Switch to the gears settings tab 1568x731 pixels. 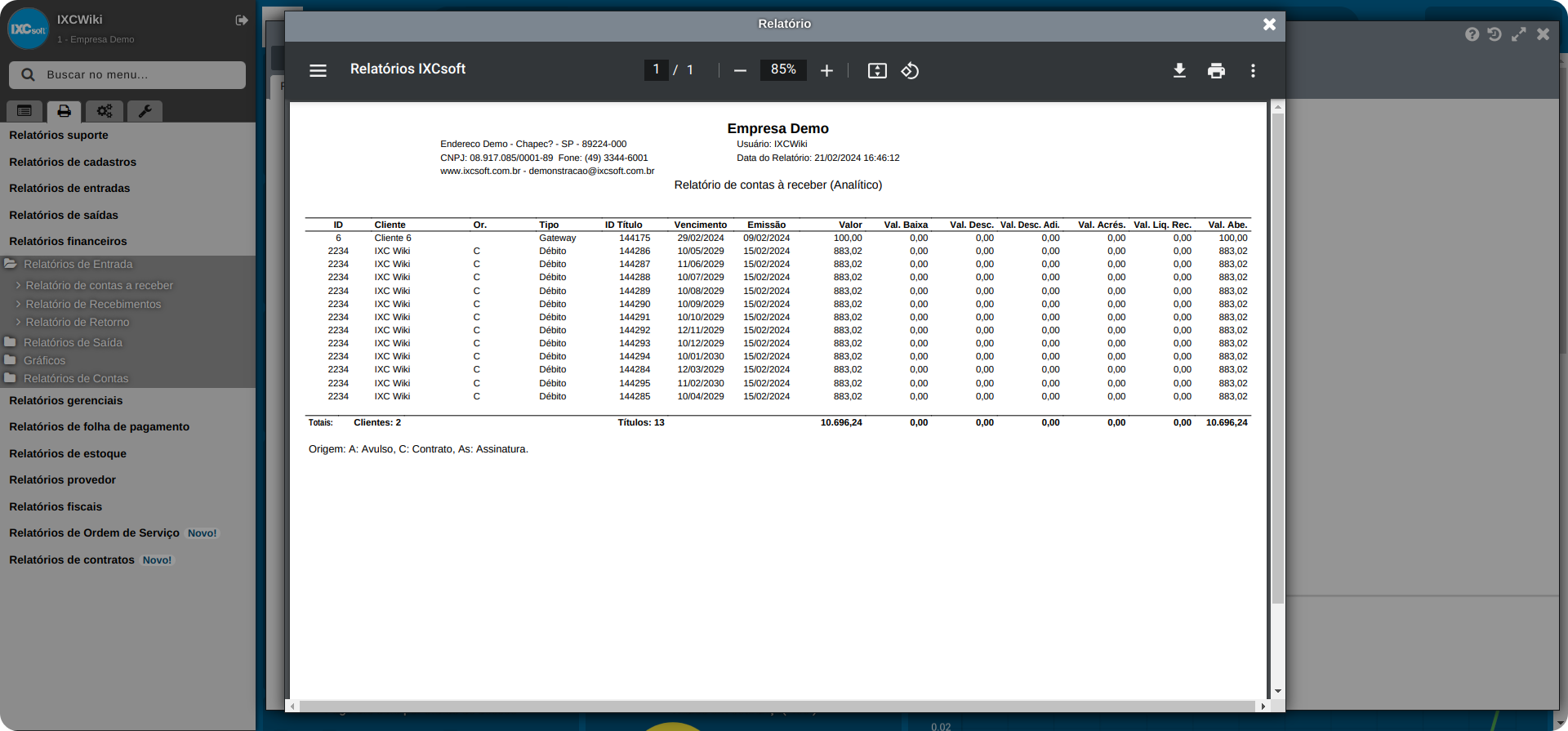(105, 111)
